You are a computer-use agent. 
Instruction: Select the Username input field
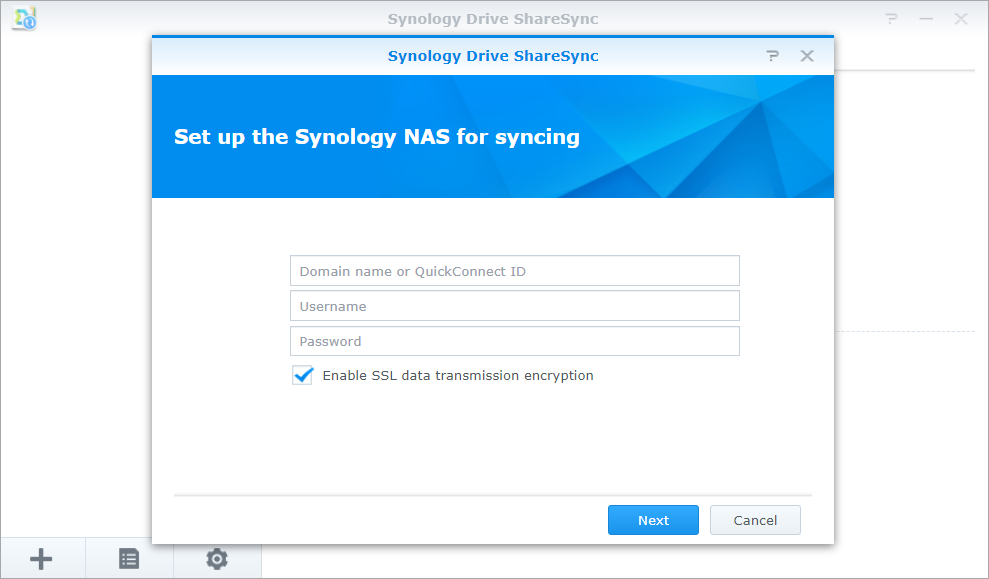tap(514, 305)
